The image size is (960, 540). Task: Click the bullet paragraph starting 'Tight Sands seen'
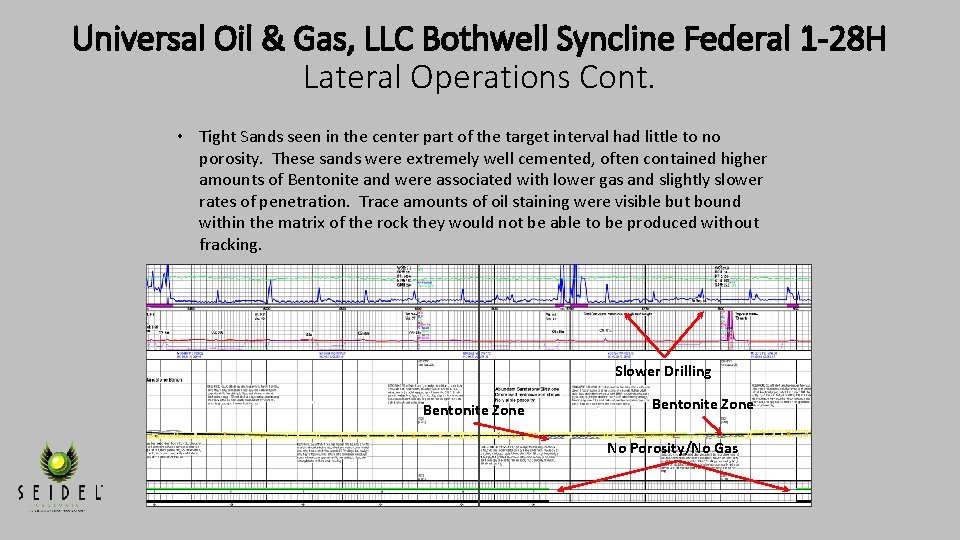point(482,190)
